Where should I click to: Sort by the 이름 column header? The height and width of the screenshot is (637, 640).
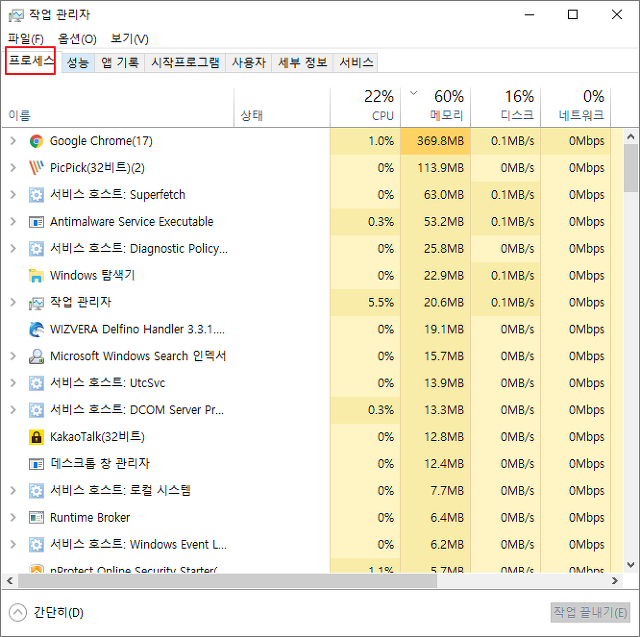[x=118, y=107]
